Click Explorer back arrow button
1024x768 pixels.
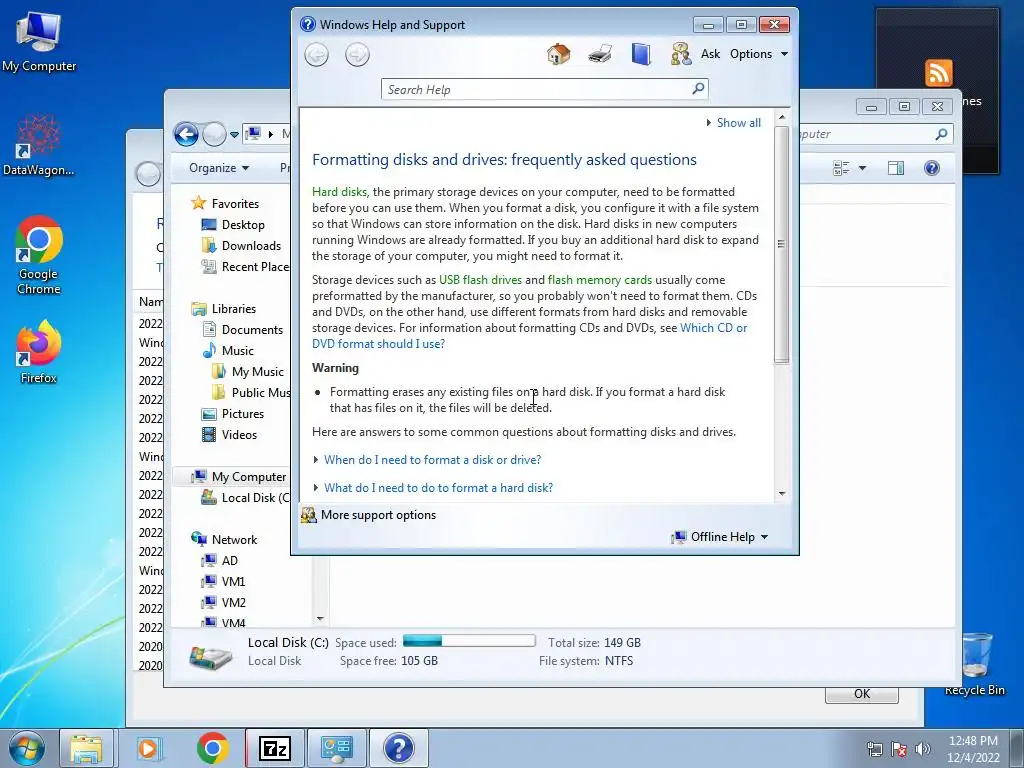pos(186,135)
